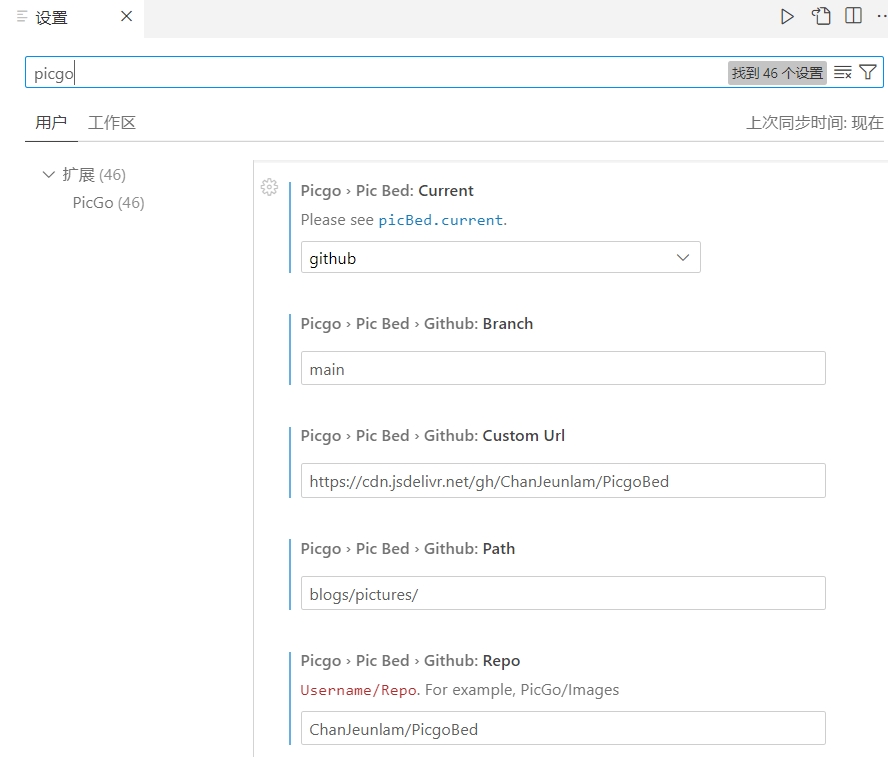The height and width of the screenshot is (757, 888).
Task: Click the gear icon beside Pic Bed: Current
Action: point(270,187)
